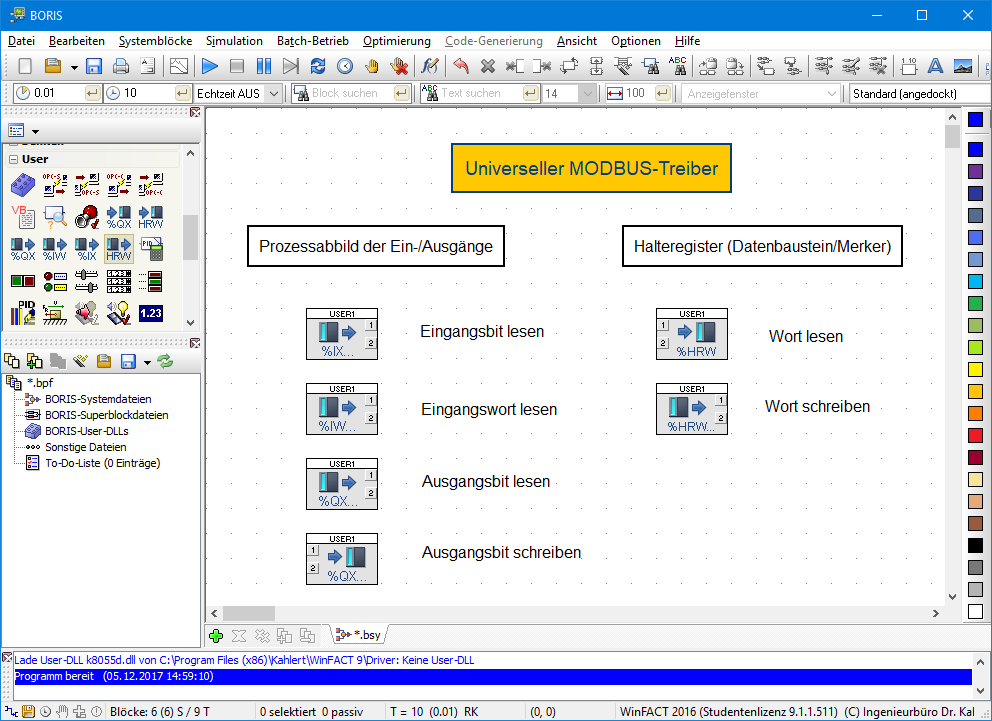Click the green plus add-sheet icon

216,636
